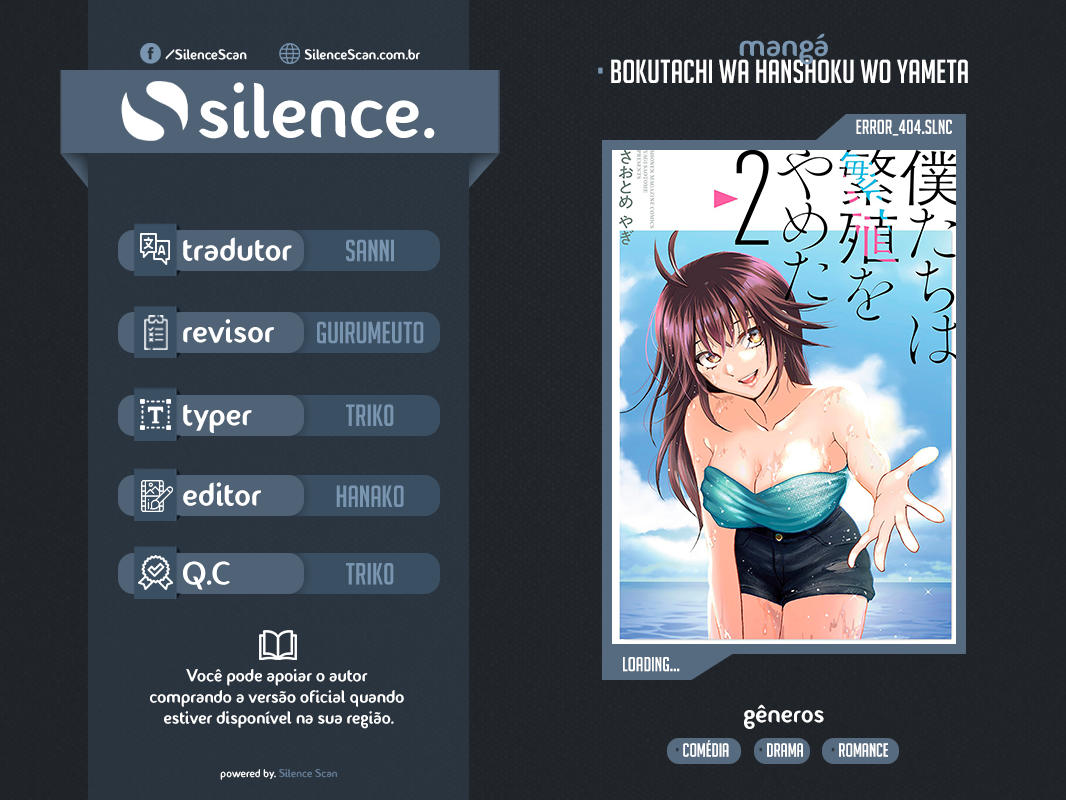The image size is (1066, 800).
Task: Click the Silence Scan powered by link
Action: 308,773
